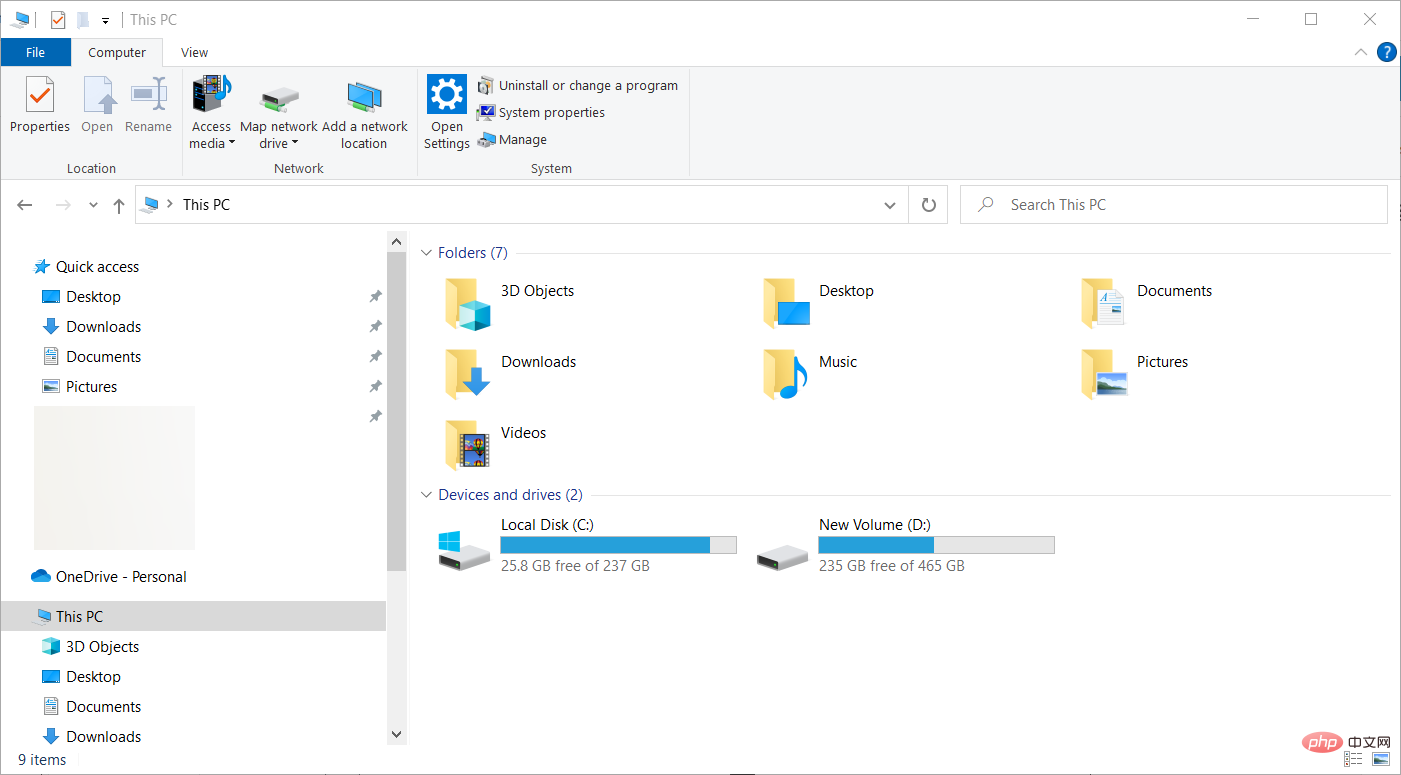
Task: Switch to the Computer ribbon tab
Action: point(117,53)
